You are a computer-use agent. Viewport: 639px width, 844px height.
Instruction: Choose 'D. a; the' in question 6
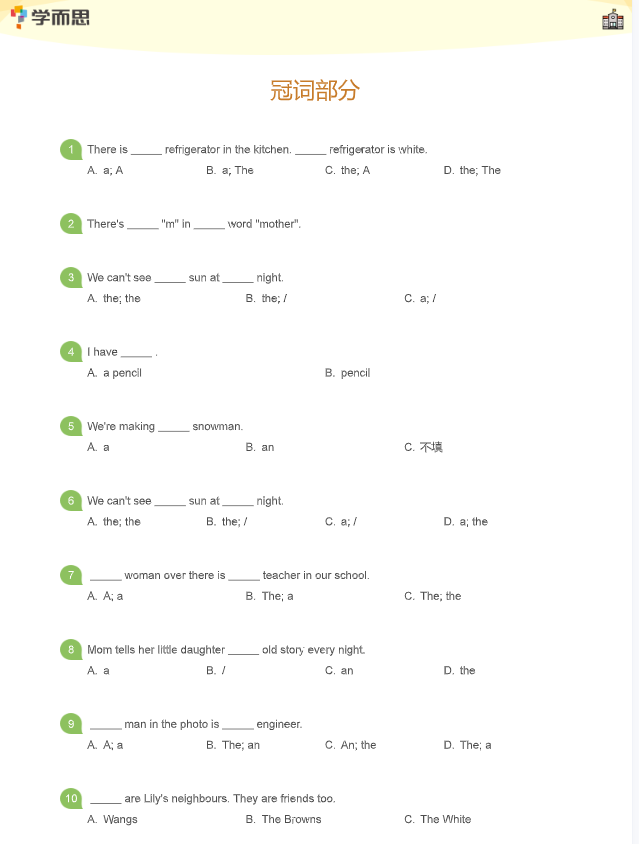coord(466,522)
